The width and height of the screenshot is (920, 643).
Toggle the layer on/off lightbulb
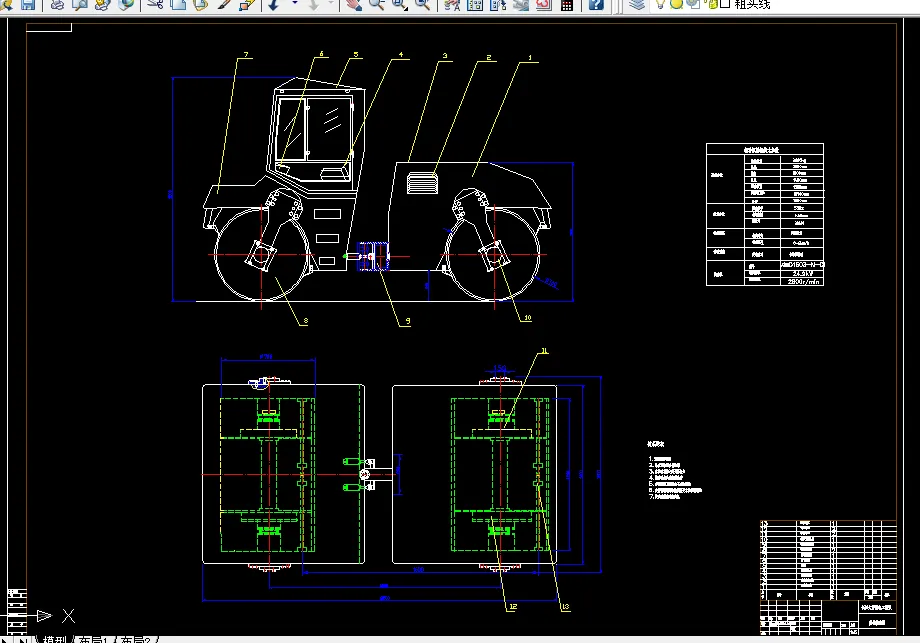click(661, 4)
